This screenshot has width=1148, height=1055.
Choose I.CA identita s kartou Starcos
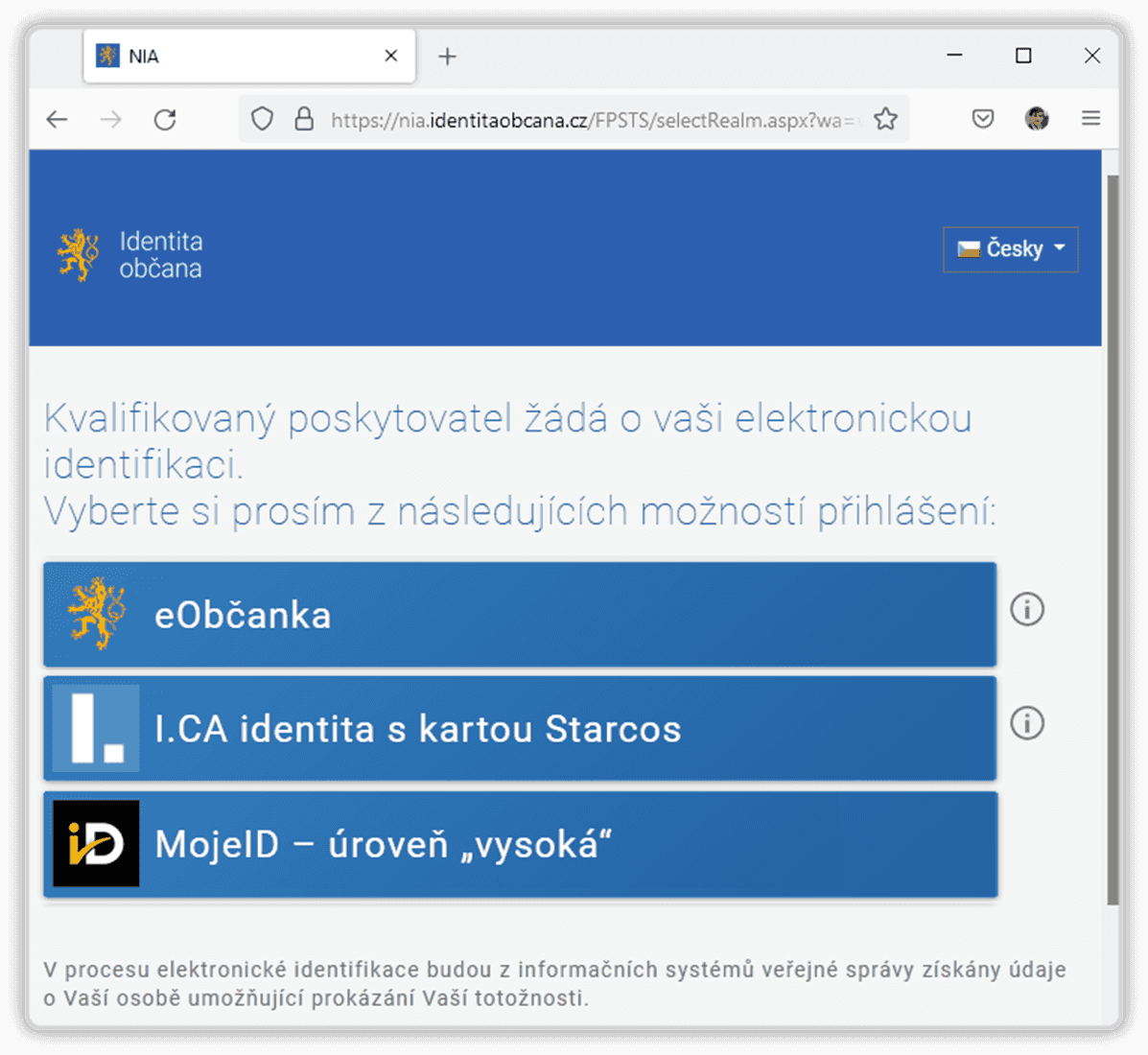520,729
